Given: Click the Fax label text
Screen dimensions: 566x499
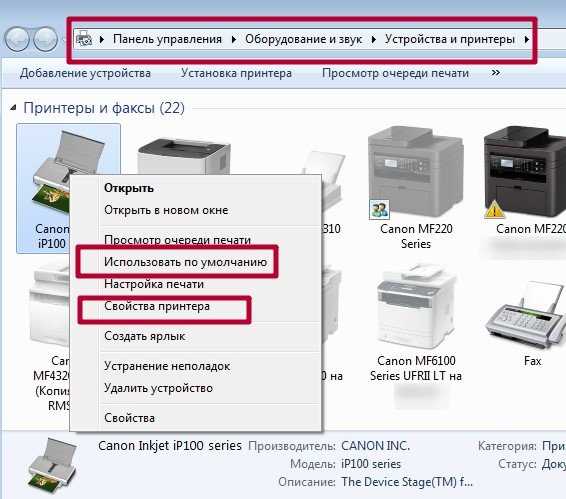Looking at the screenshot, I should (532, 361).
